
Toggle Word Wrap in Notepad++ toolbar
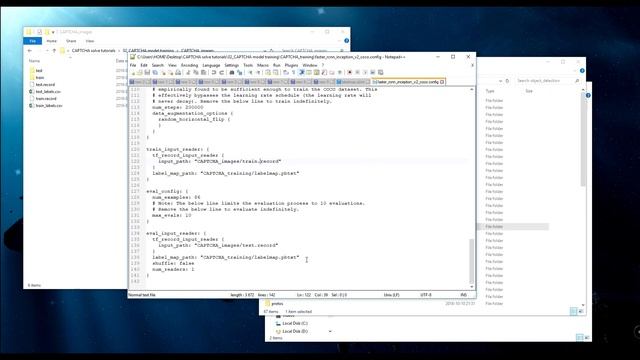tap(286, 72)
